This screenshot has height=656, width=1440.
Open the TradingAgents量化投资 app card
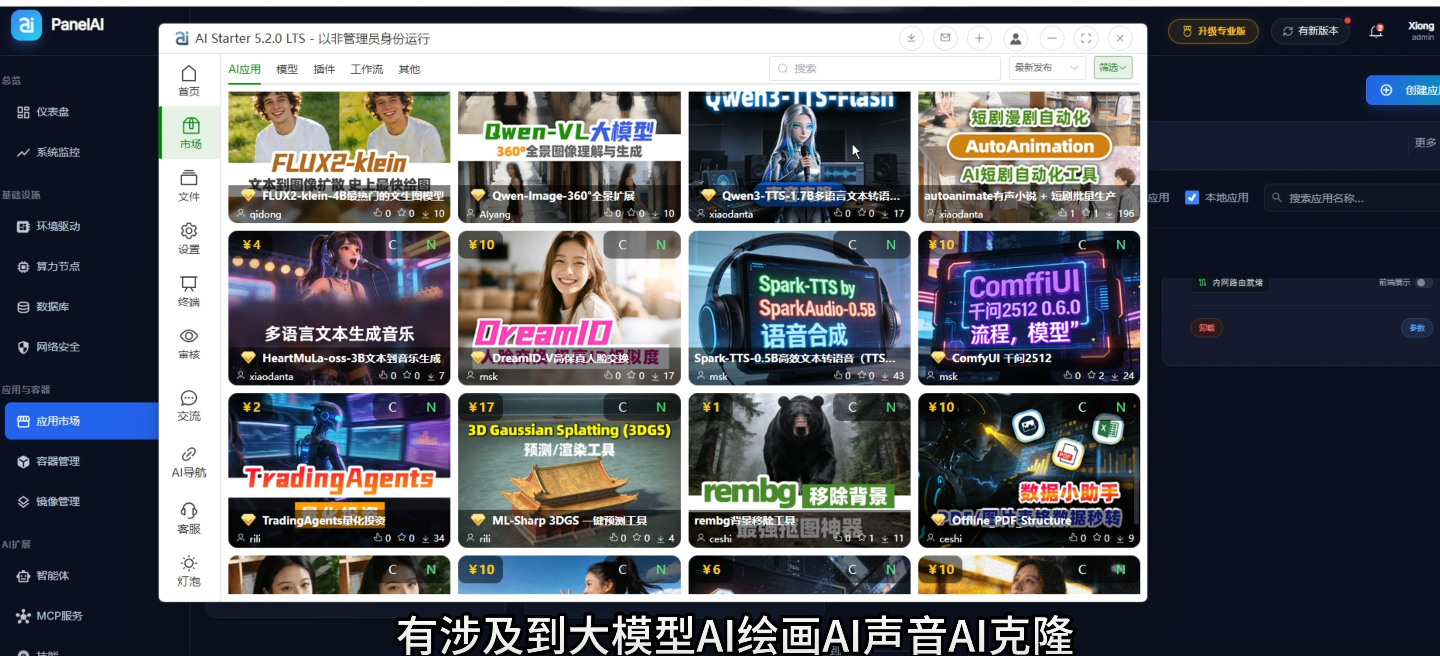339,470
